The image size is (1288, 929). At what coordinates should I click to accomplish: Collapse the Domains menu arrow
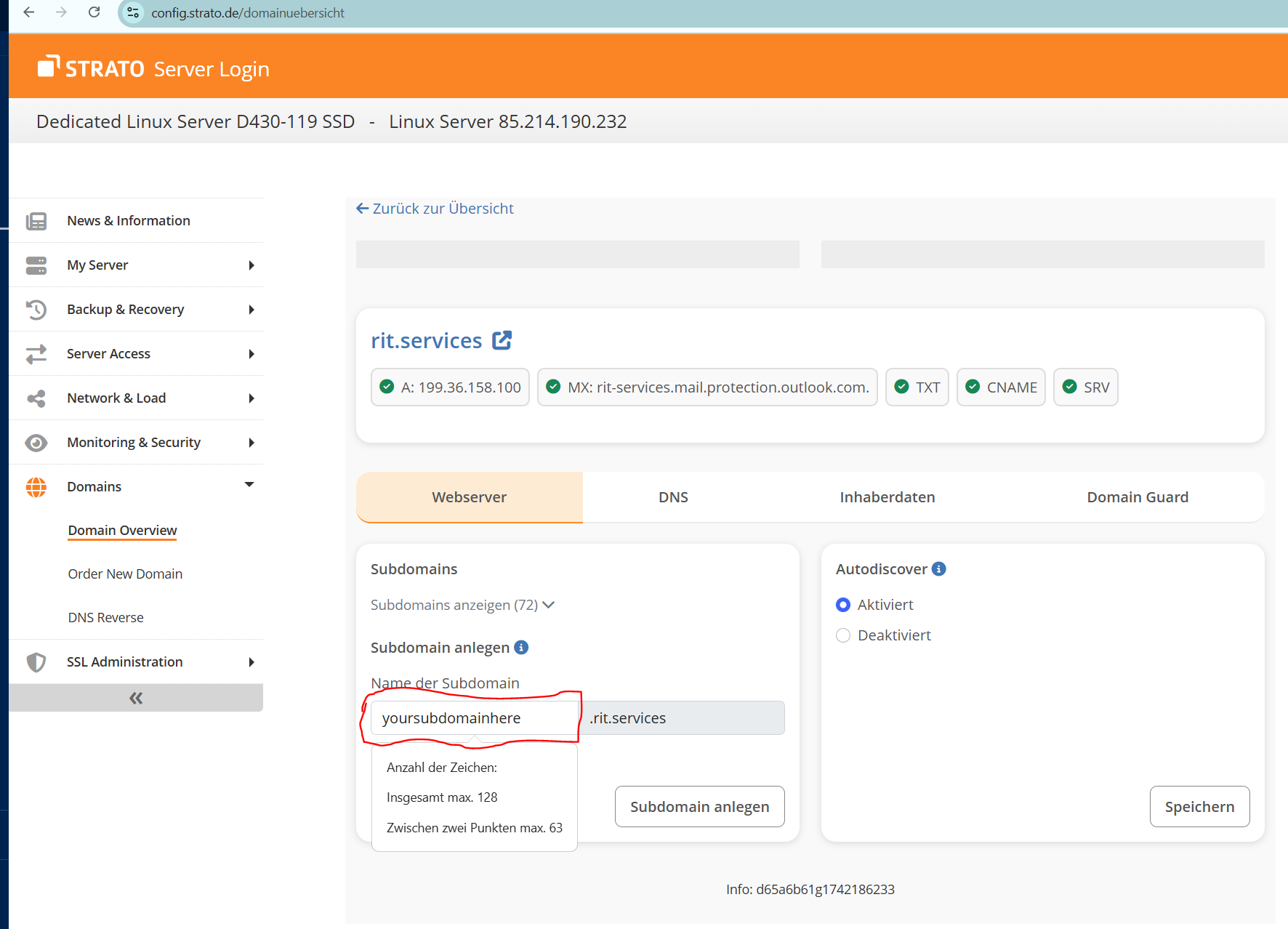(x=249, y=484)
